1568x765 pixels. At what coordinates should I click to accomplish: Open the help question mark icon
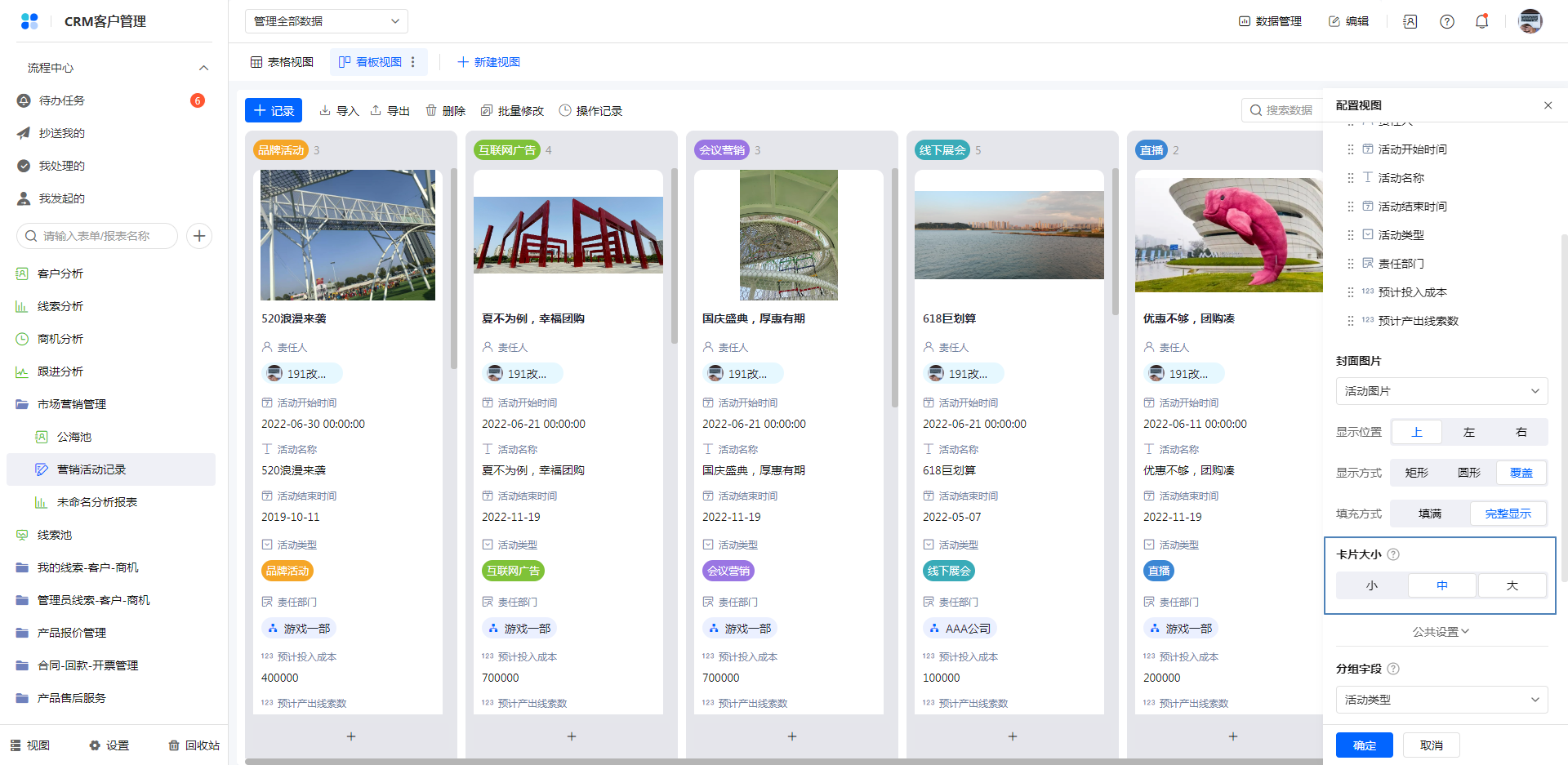(x=1446, y=21)
